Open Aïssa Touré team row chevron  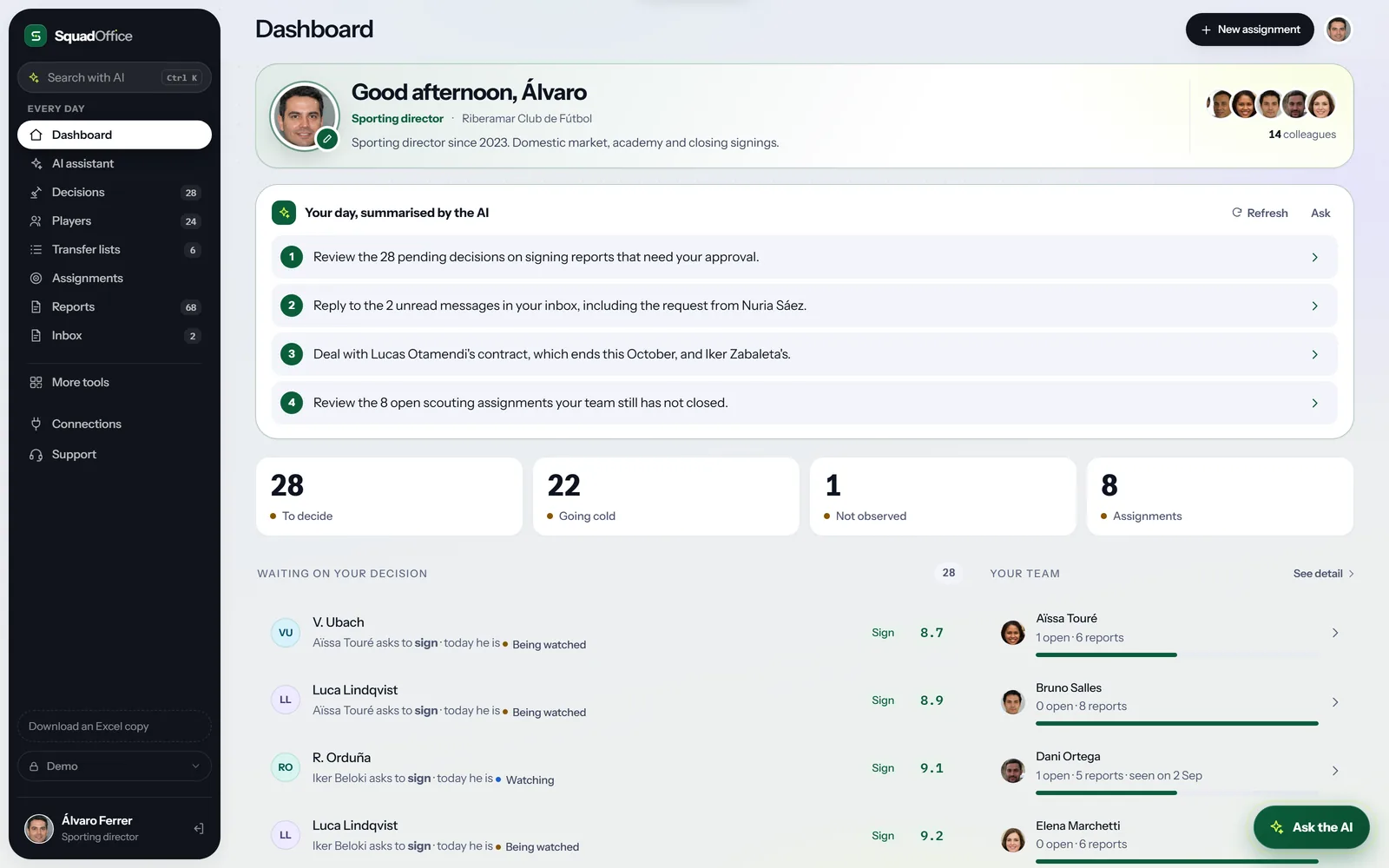[1335, 633]
